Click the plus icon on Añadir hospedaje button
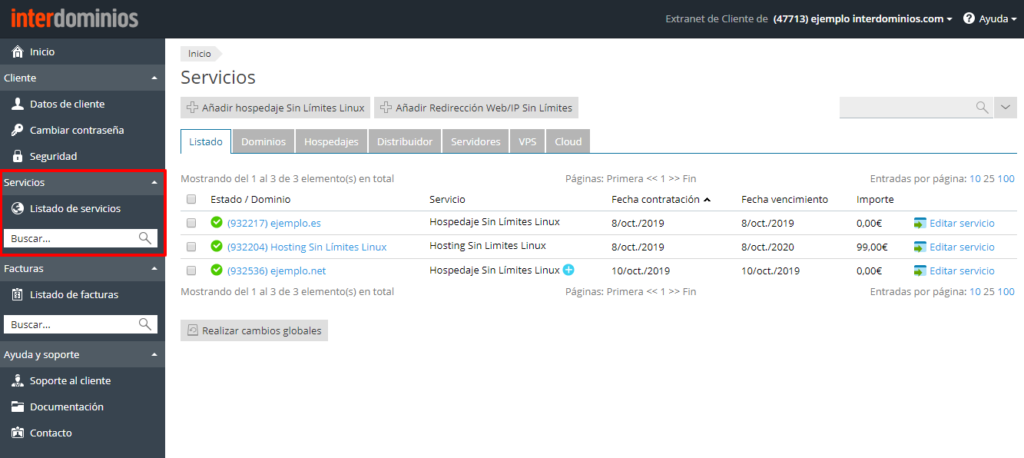Image resolution: width=1024 pixels, height=458 pixels. 192,107
